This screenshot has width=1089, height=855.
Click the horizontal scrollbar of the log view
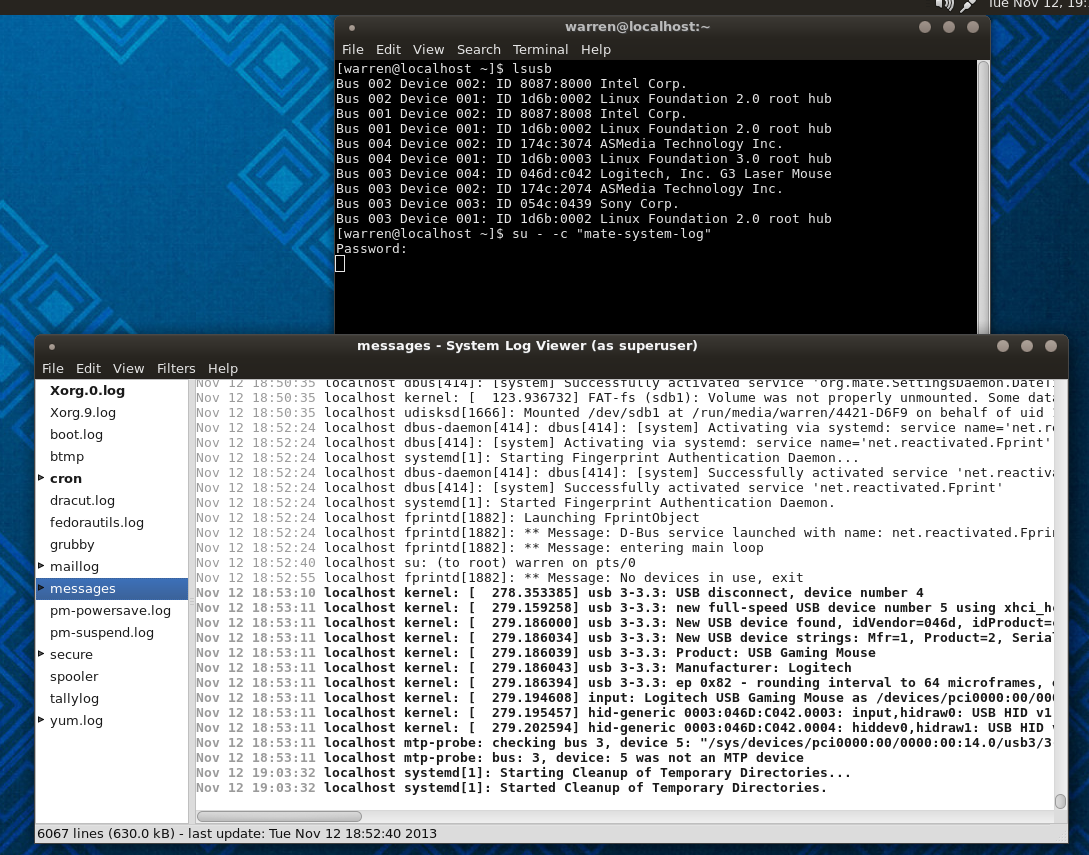coord(279,816)
